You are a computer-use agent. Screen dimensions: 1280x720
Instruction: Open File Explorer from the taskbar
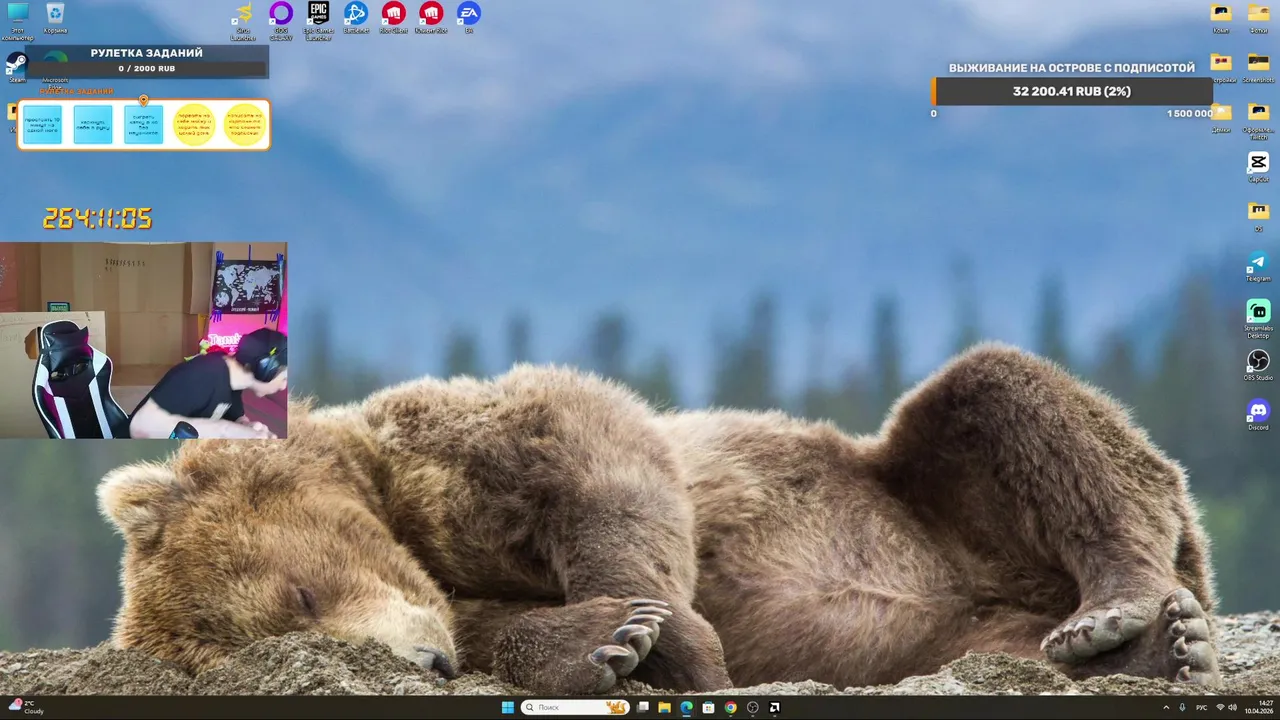coord(664,707)
